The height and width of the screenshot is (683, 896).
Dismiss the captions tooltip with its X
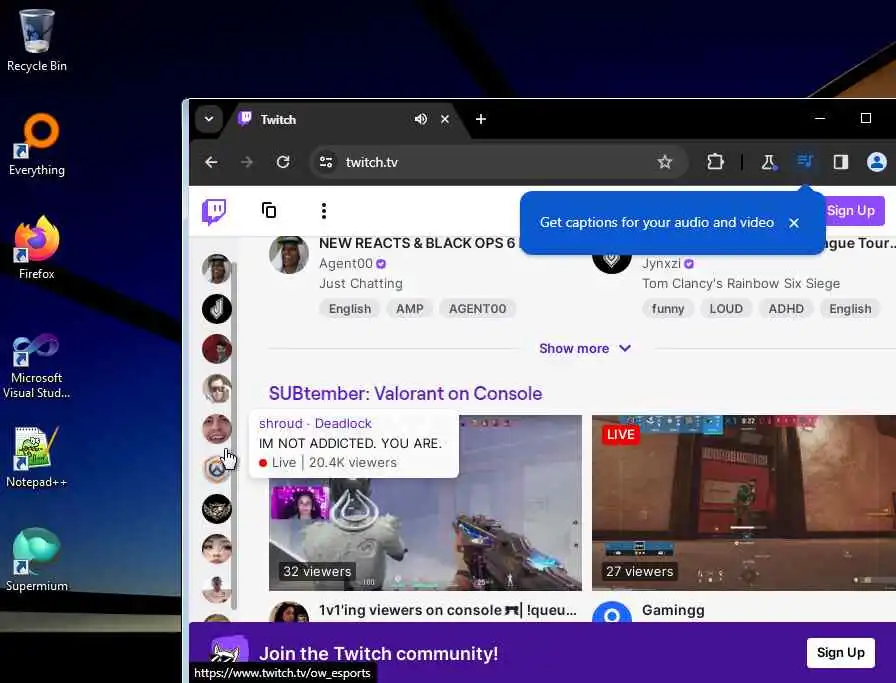coord(794,223)
